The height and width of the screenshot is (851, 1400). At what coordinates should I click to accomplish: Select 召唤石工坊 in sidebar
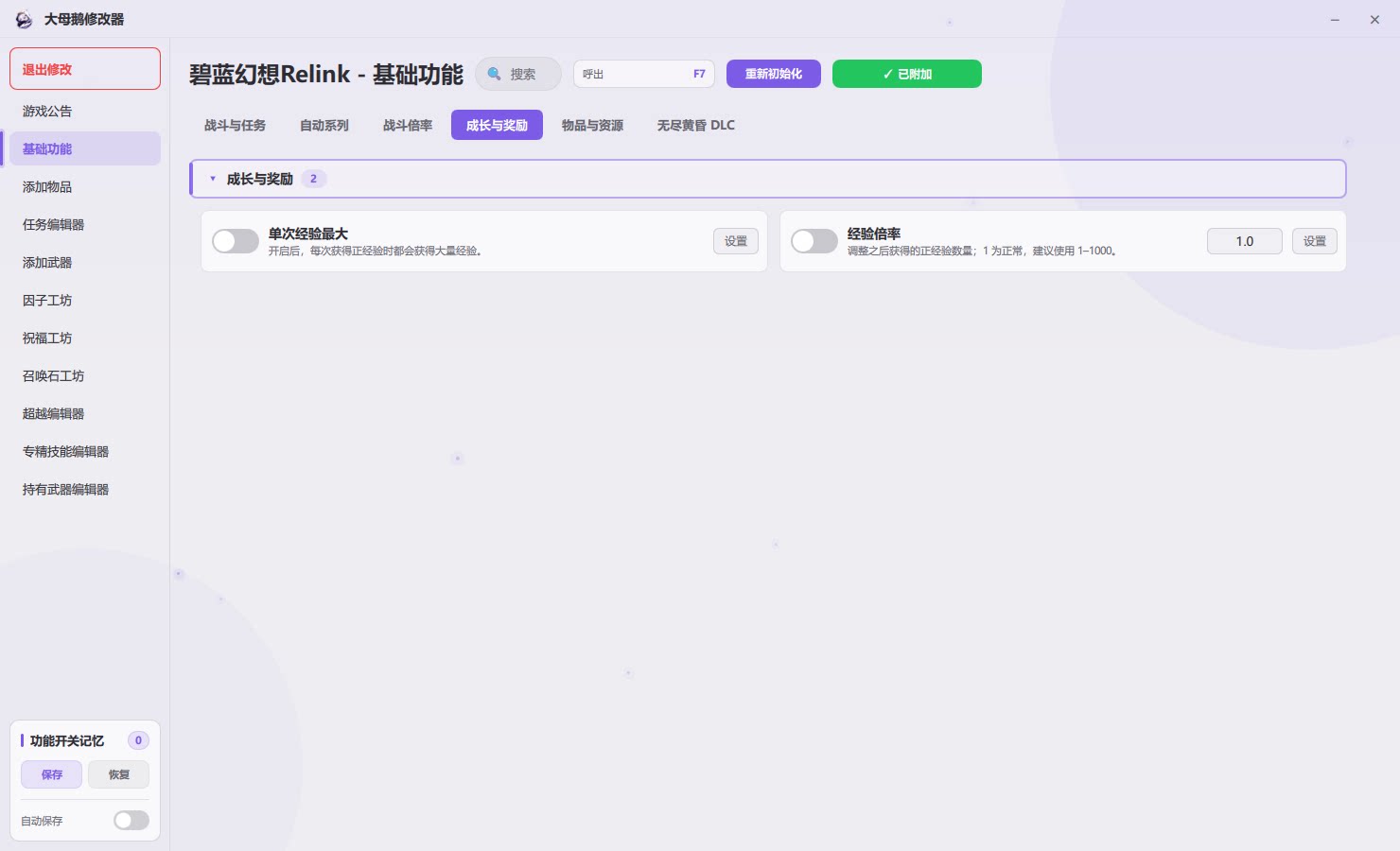click(85, 375)
